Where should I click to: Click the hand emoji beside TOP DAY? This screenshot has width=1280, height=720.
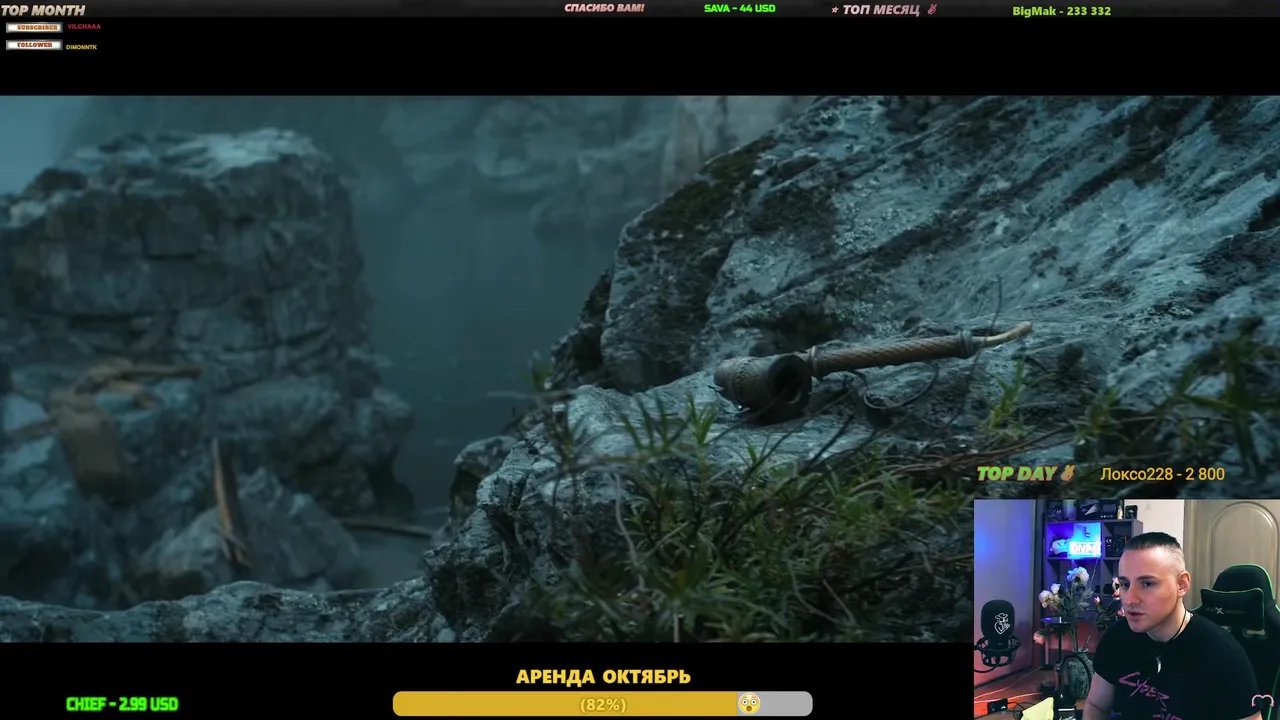coord(1068,474)
